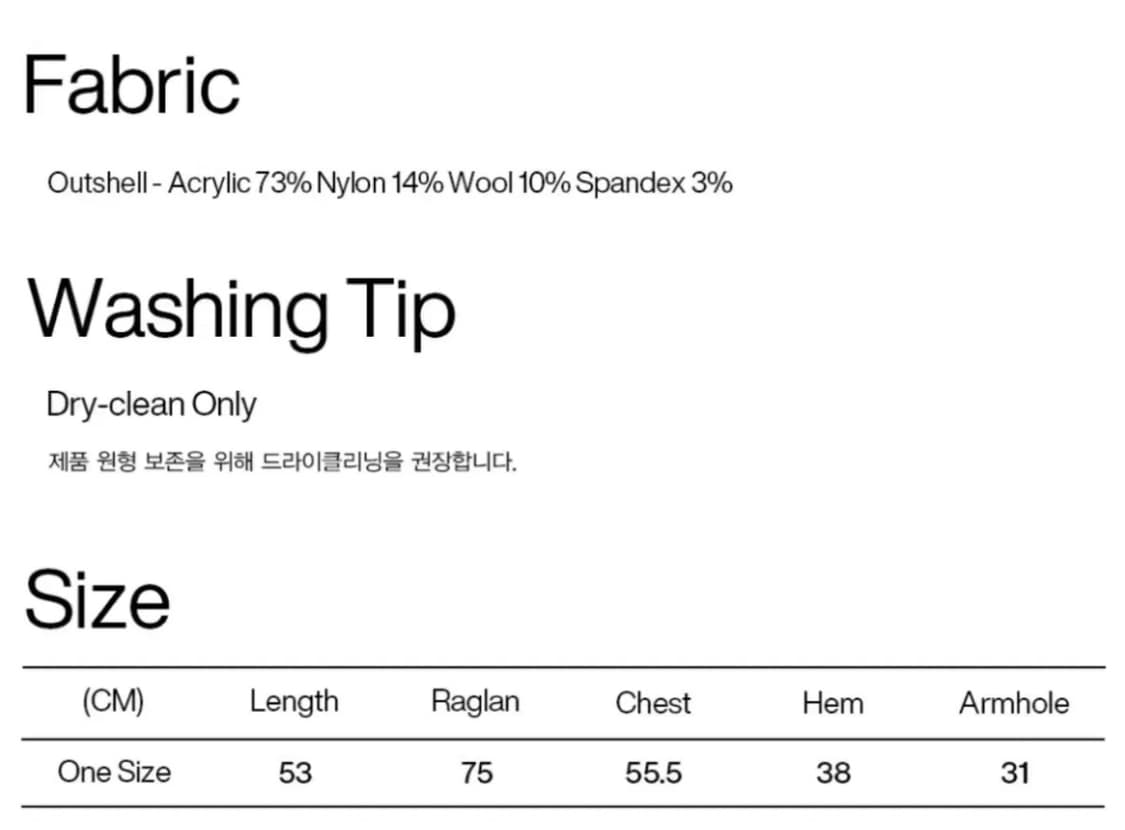Select the Length column header

click(294, 702)
